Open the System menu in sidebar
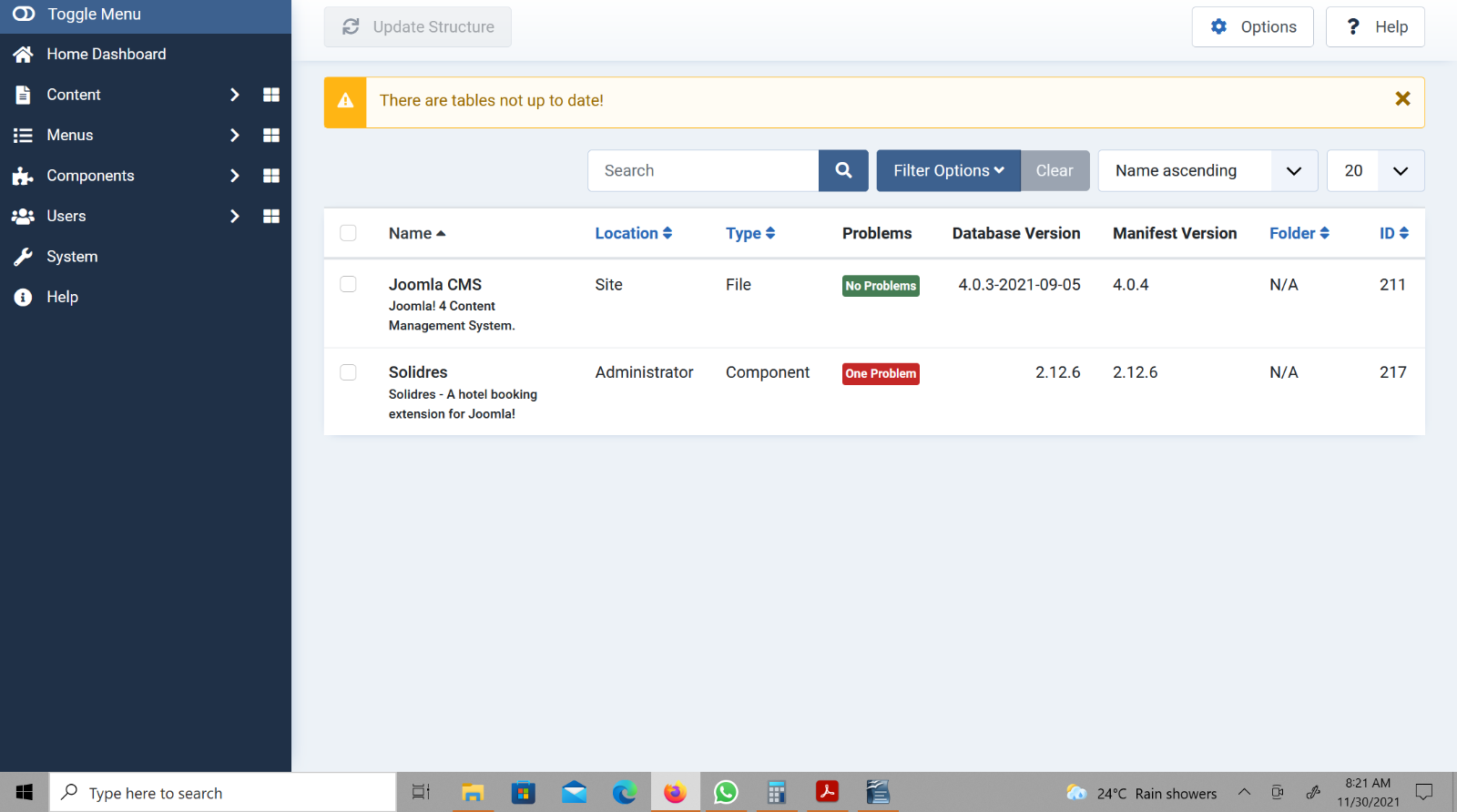Image resolution: width=1457 pixels, height=812 pixels. 72,257
